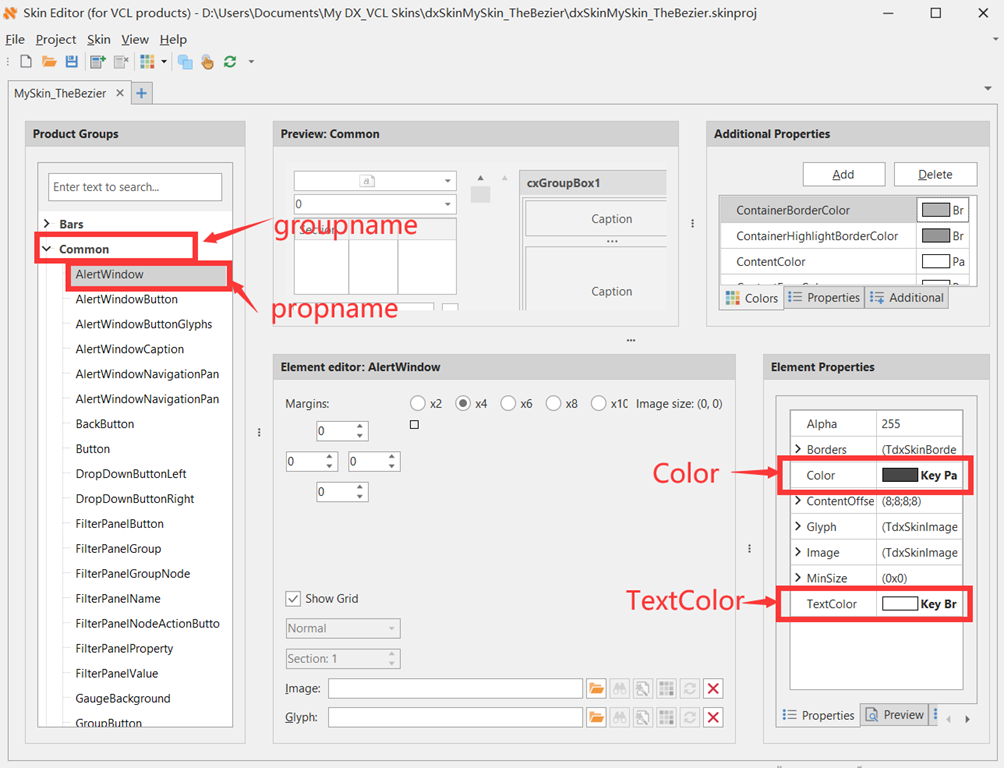Open the Help menu

click(x=173, y=40)
